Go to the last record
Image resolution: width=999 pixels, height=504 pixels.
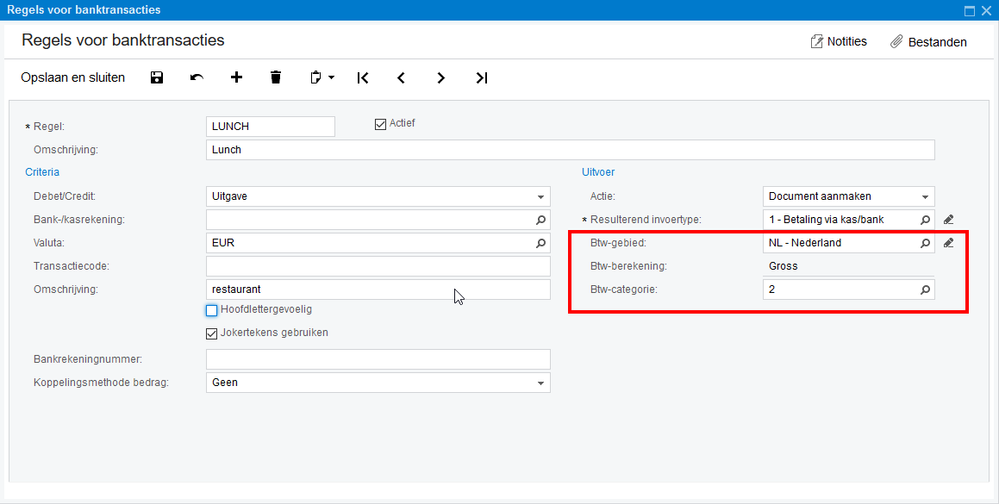[481, 77]
